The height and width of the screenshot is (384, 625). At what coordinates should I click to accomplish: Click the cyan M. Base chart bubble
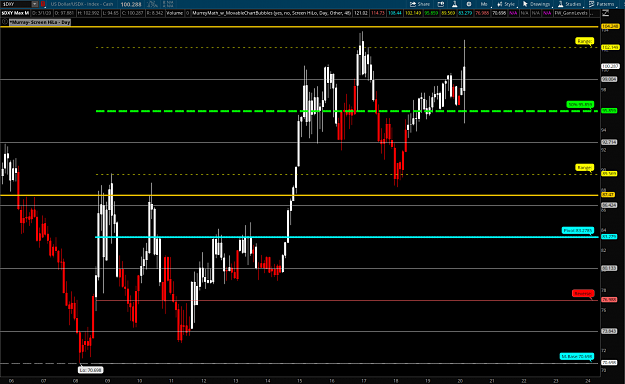(x=577, y=356)
